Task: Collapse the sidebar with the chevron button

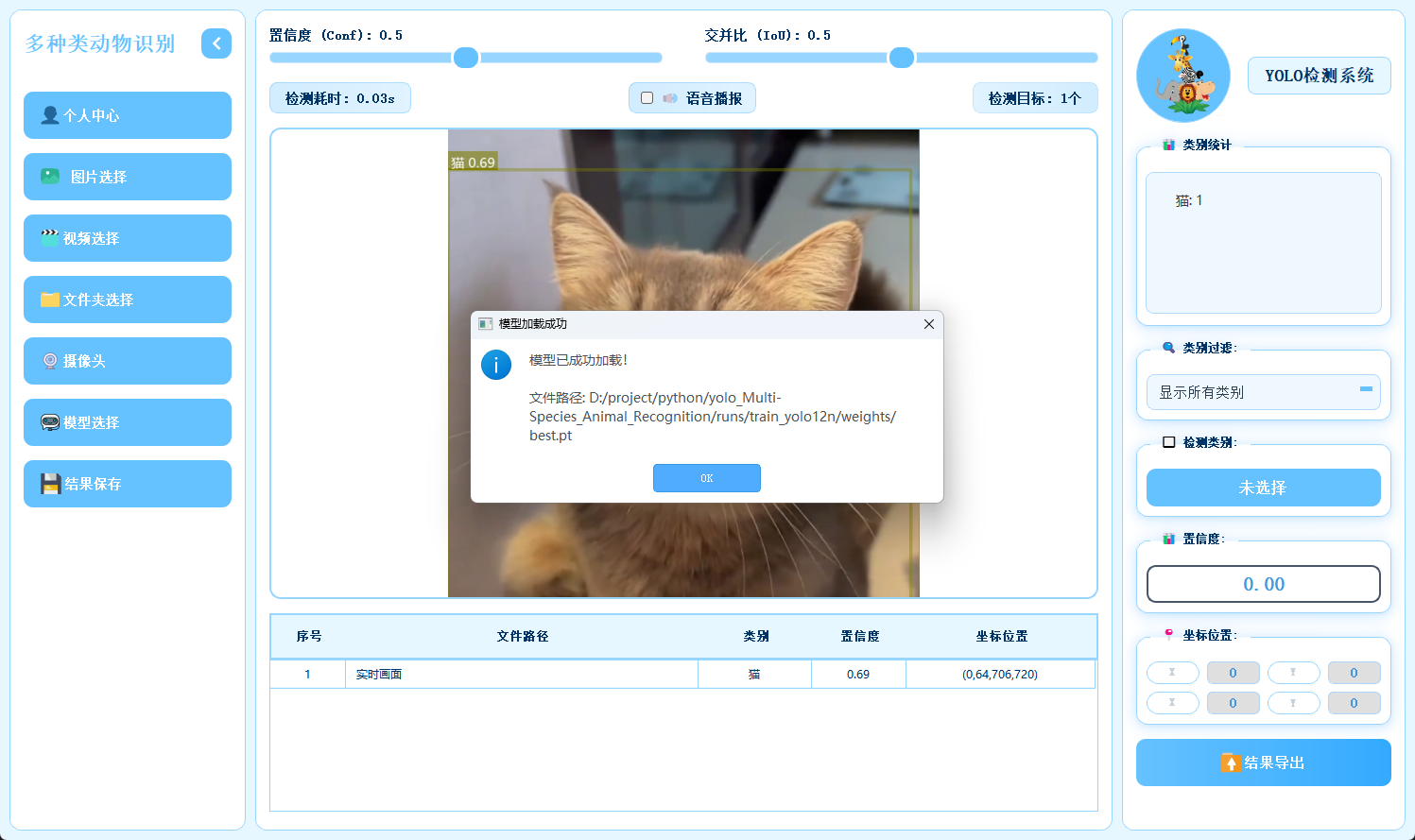Action: [216, 43]
